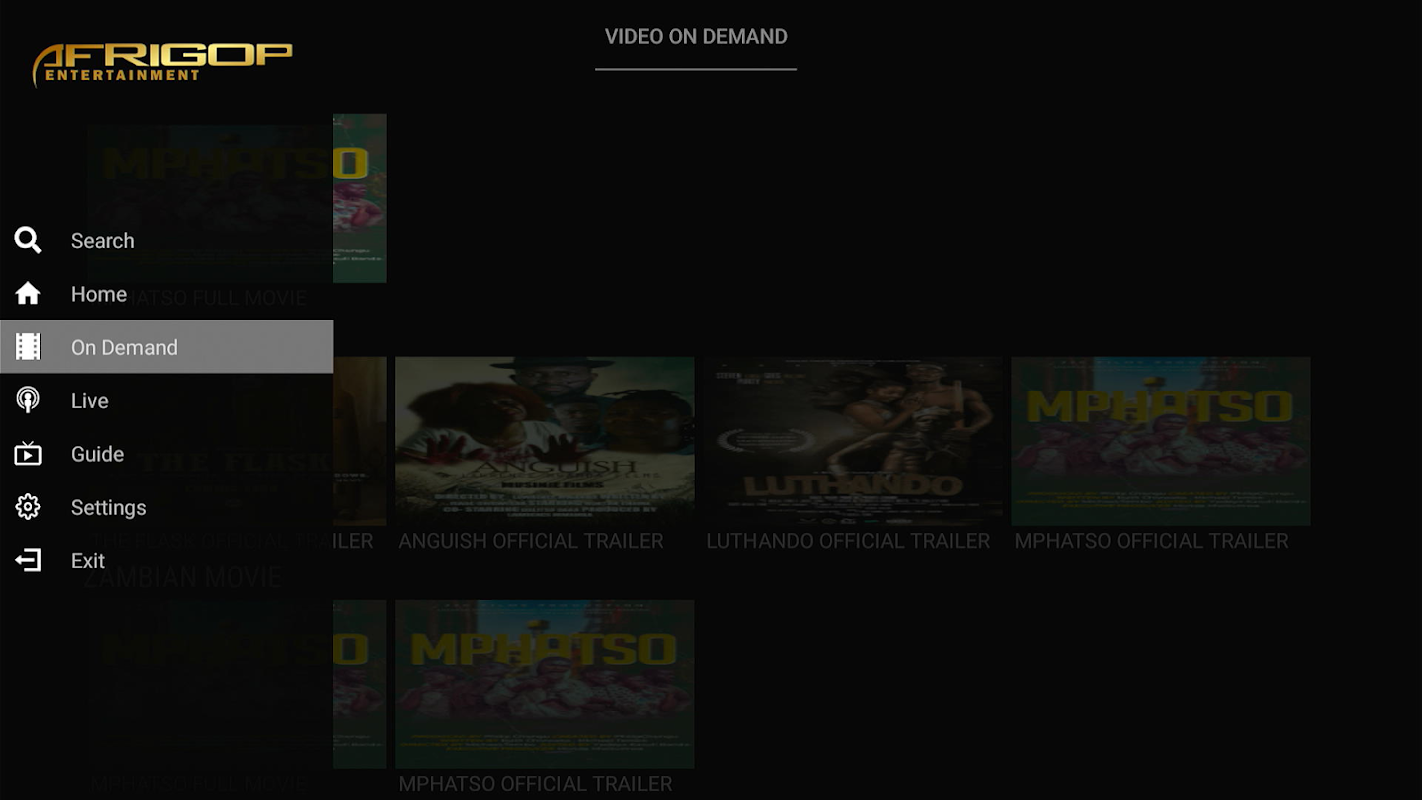This screenshot has width=1422, height=800.
Task: Click the "ANGUISH OFFICIAL TRAILER" title text
Action: coord(531,541)
